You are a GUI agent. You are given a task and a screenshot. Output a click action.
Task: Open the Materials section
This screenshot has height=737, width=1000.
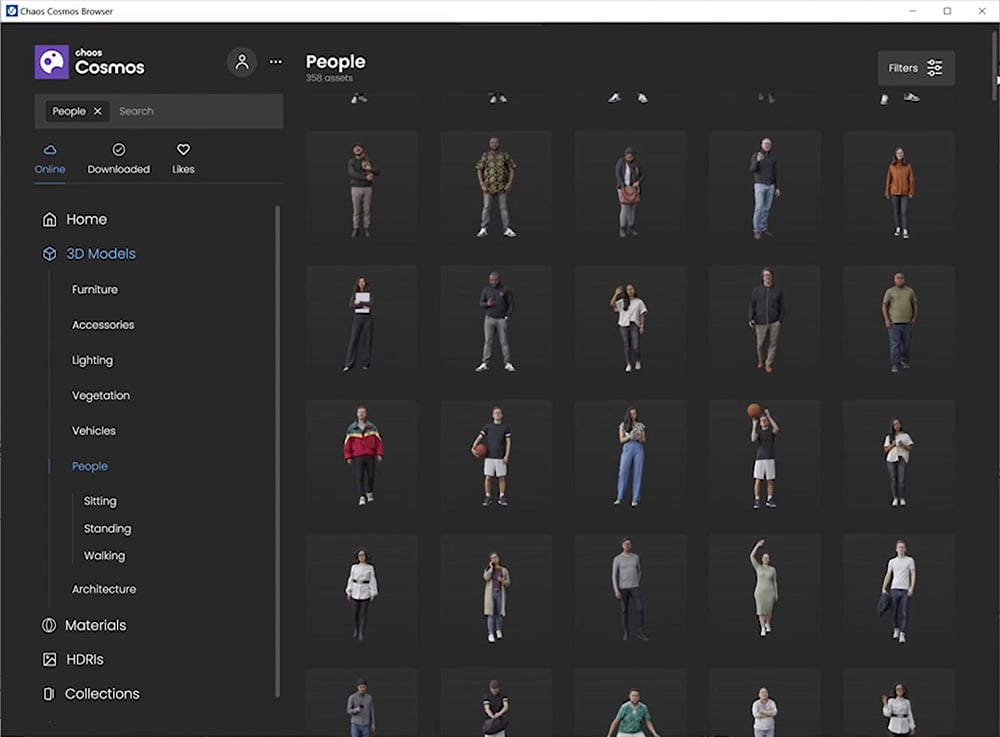[x=84, y=625]
